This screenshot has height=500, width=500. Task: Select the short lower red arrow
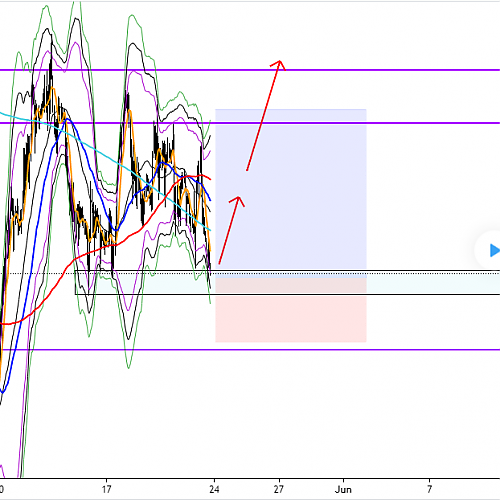[231, 231]
